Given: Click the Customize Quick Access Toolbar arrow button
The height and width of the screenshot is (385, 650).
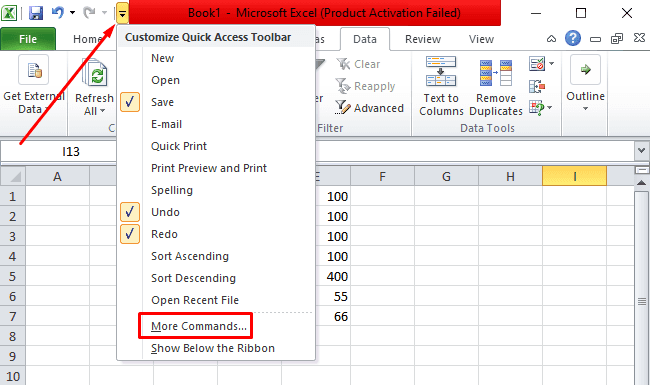Looking at the screenshot, I should coord(122,14).
